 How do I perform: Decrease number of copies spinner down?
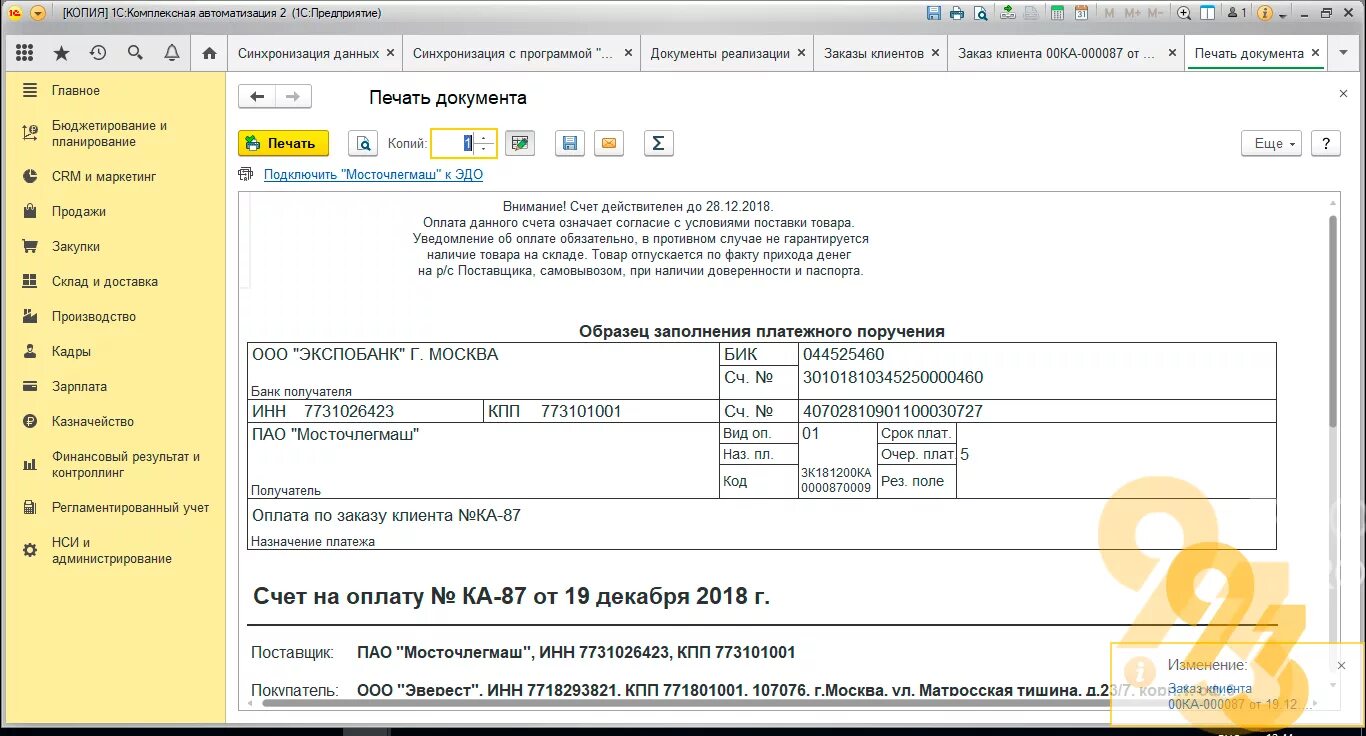tap(484, 149)
